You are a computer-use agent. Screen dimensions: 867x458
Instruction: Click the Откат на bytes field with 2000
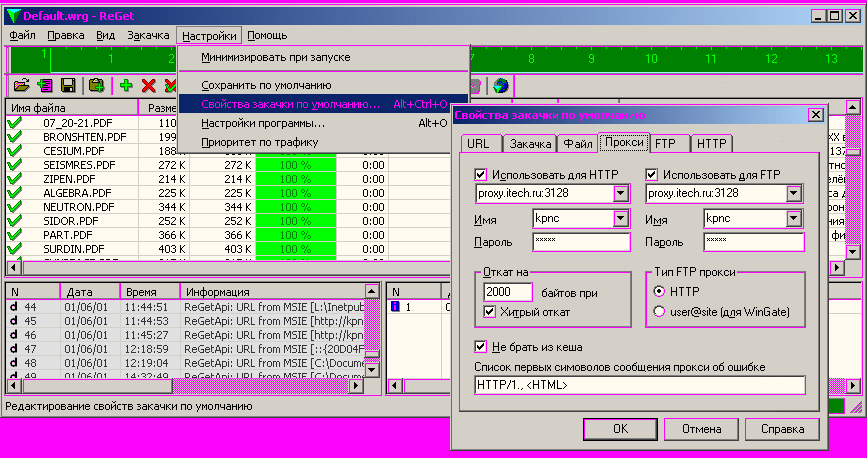pos(508,292)
